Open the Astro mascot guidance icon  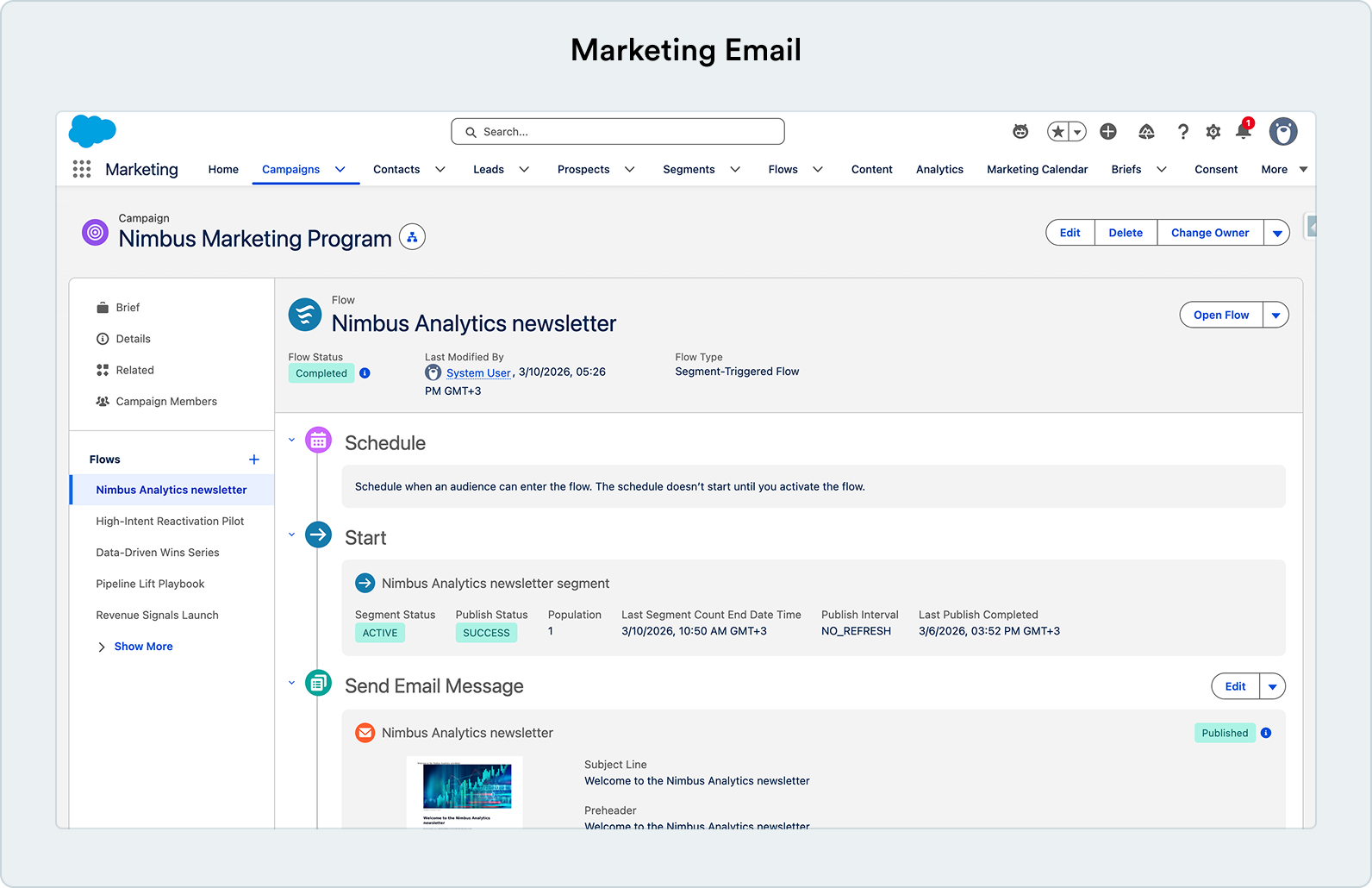pos(1020,131)
